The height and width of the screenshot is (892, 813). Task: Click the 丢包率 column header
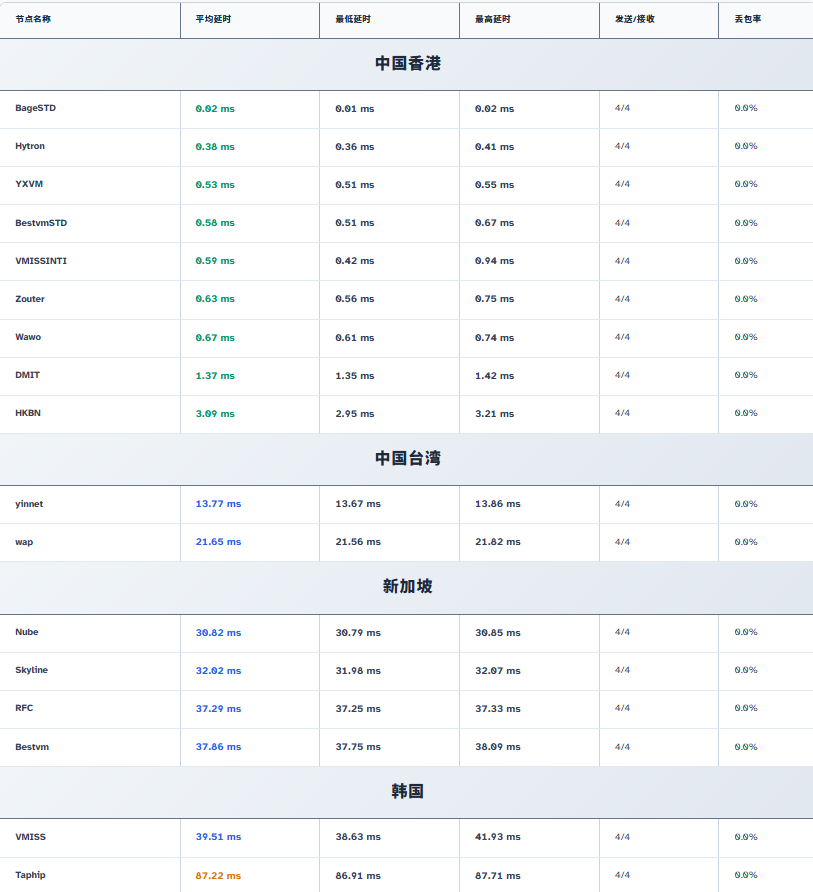click(747, 19)
